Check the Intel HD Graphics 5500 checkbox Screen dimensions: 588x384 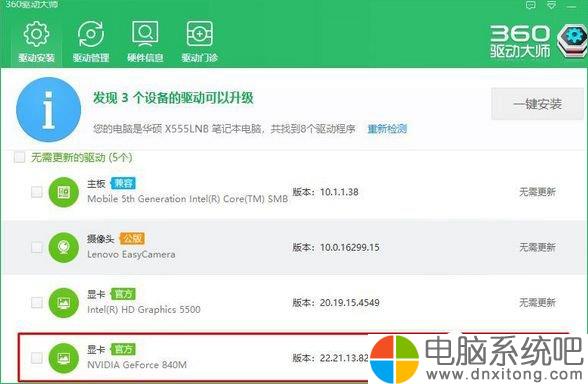click(37, 303)
